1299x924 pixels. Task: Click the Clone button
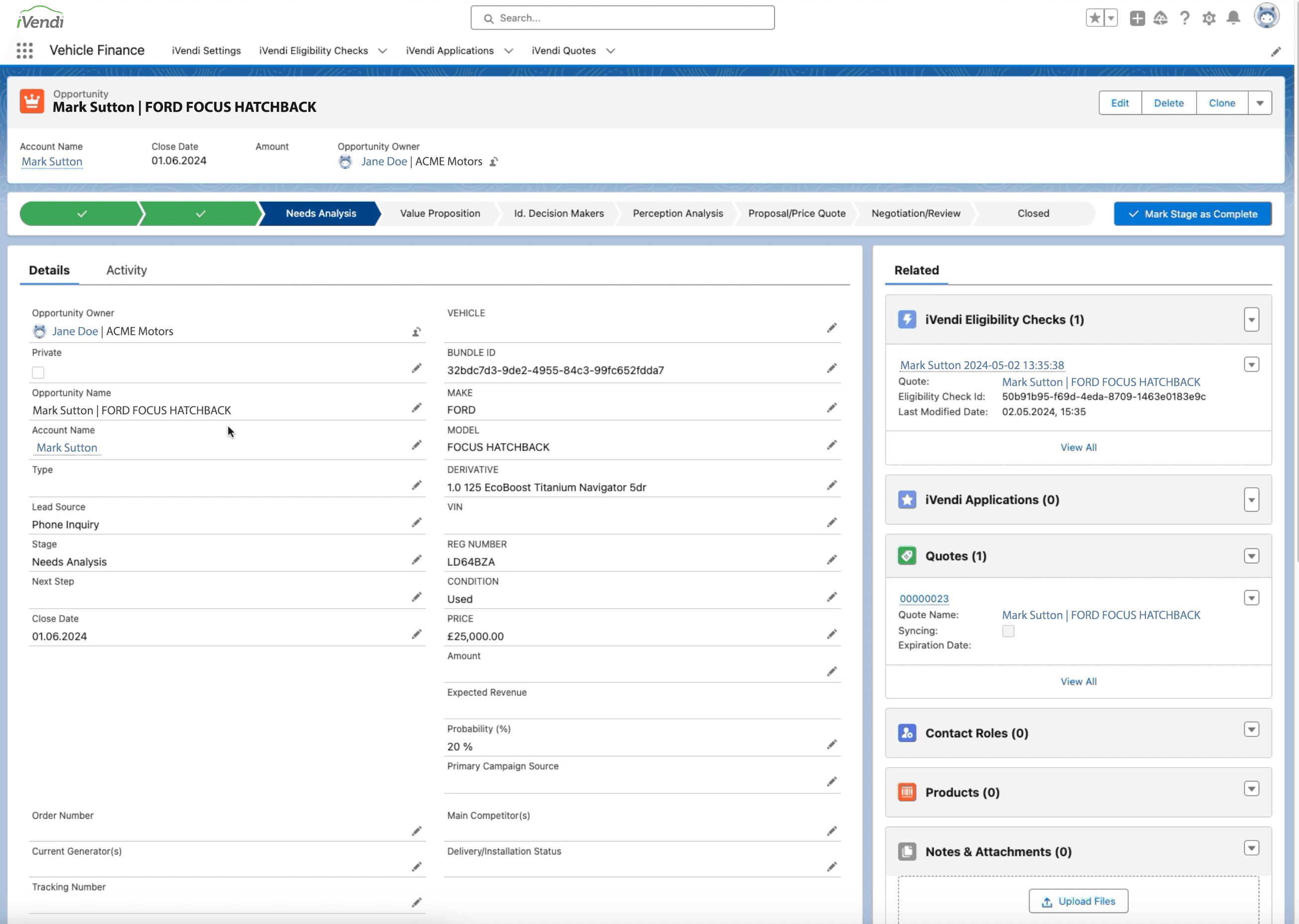pyautogui.click(x=1221, y=103)
